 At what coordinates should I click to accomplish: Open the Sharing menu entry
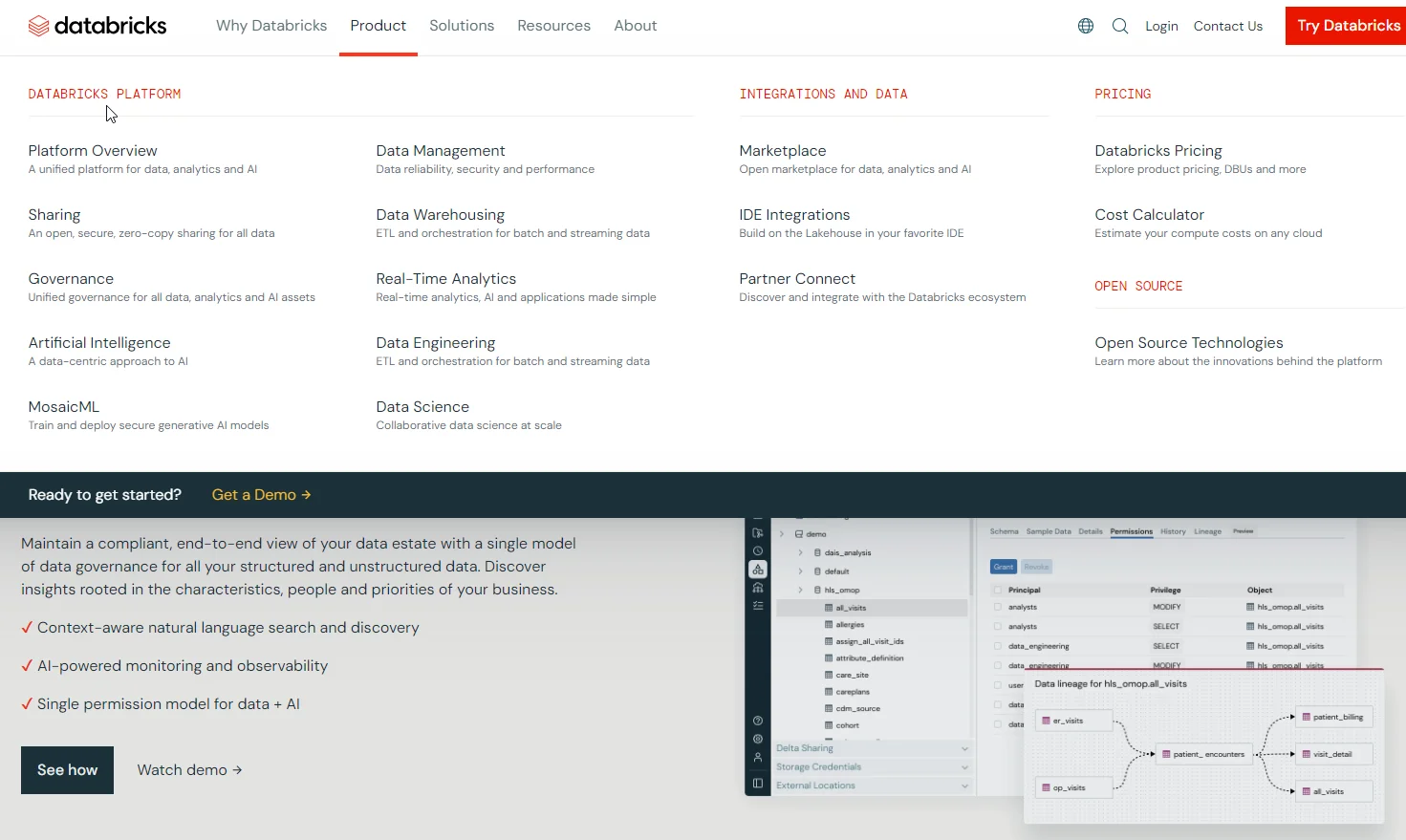(x=54, y=215)
